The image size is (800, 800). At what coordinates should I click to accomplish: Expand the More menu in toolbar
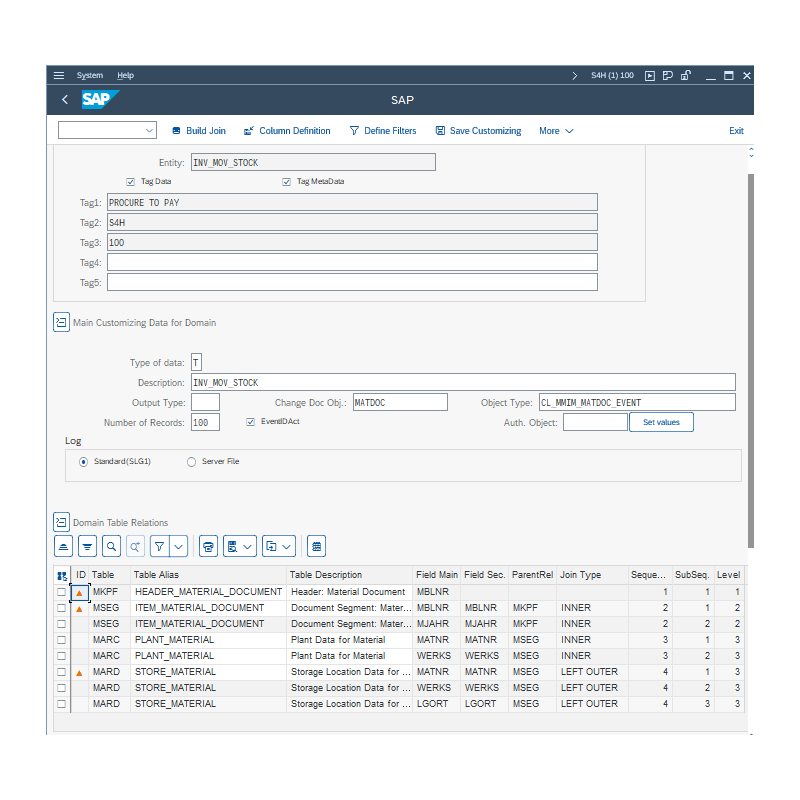point(556,131)
